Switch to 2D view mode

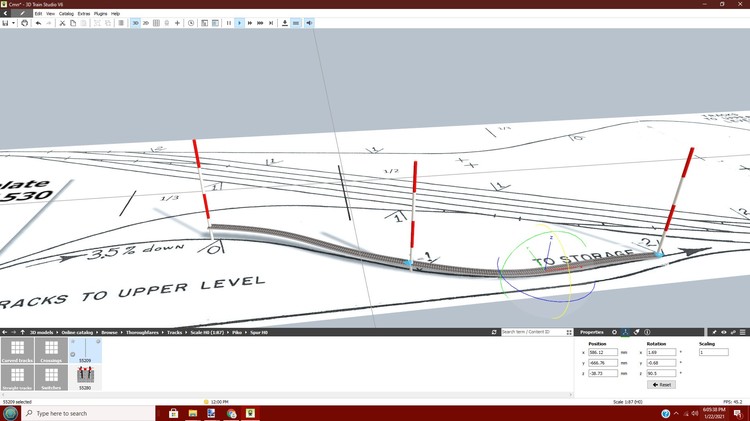pos(145,22)
